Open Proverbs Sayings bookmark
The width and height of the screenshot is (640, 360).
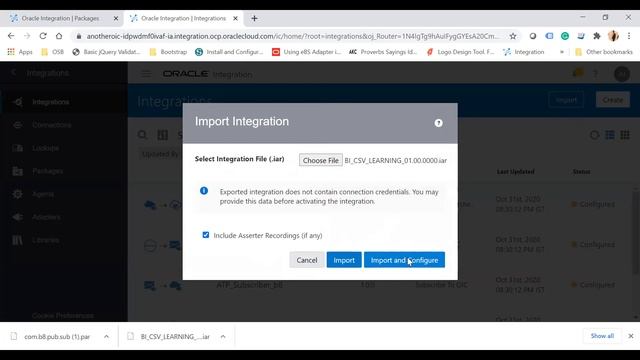point(383,52)
